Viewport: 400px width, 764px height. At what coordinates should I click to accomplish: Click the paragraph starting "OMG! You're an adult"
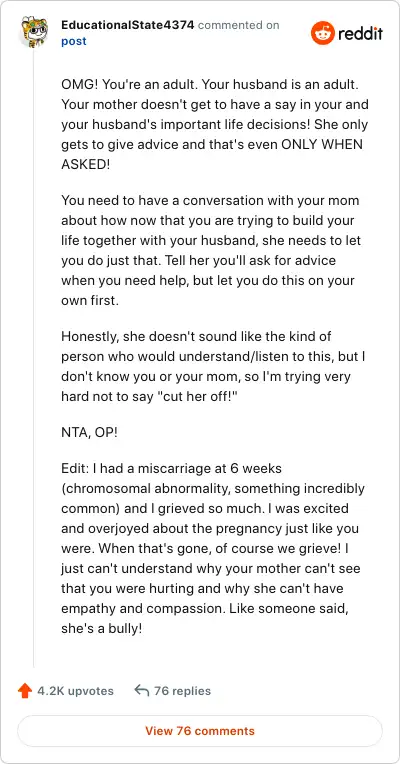[x=215, y=125]
